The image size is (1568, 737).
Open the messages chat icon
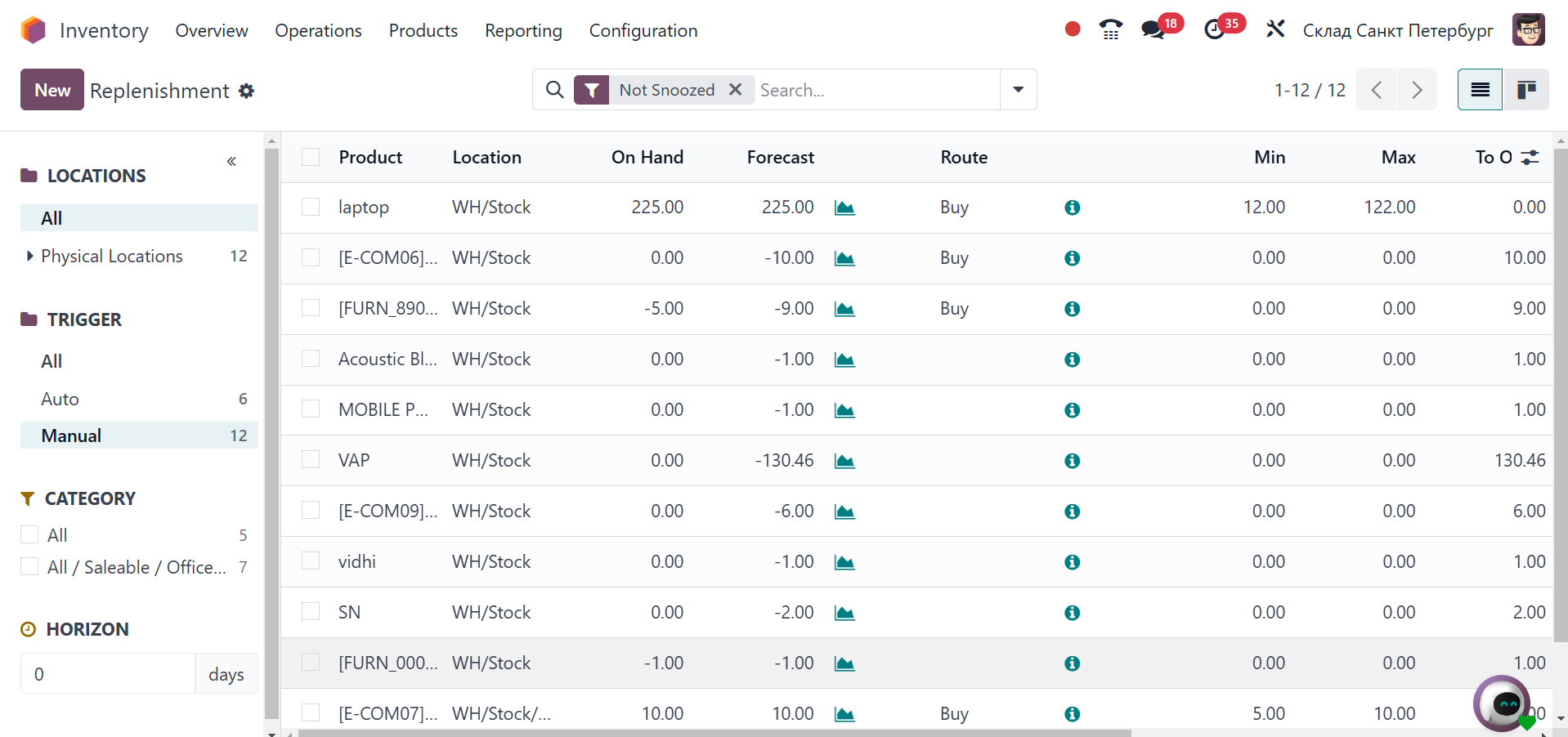click(1153, 30)
